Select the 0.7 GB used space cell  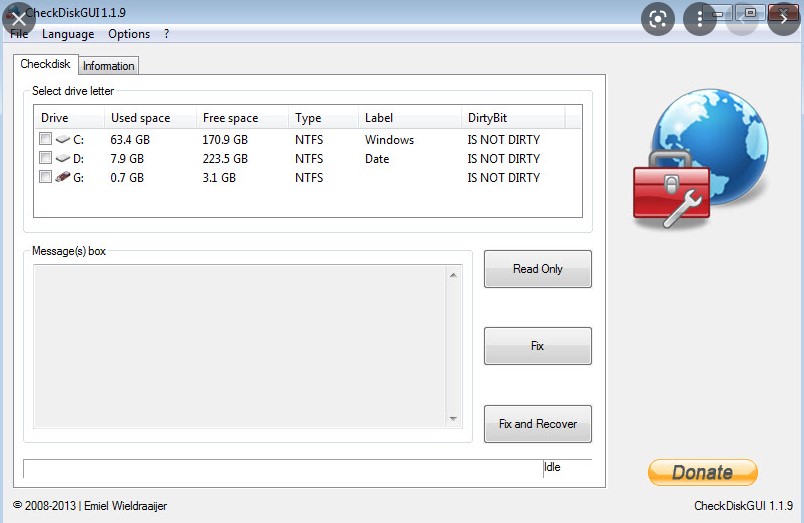(127, 177)
